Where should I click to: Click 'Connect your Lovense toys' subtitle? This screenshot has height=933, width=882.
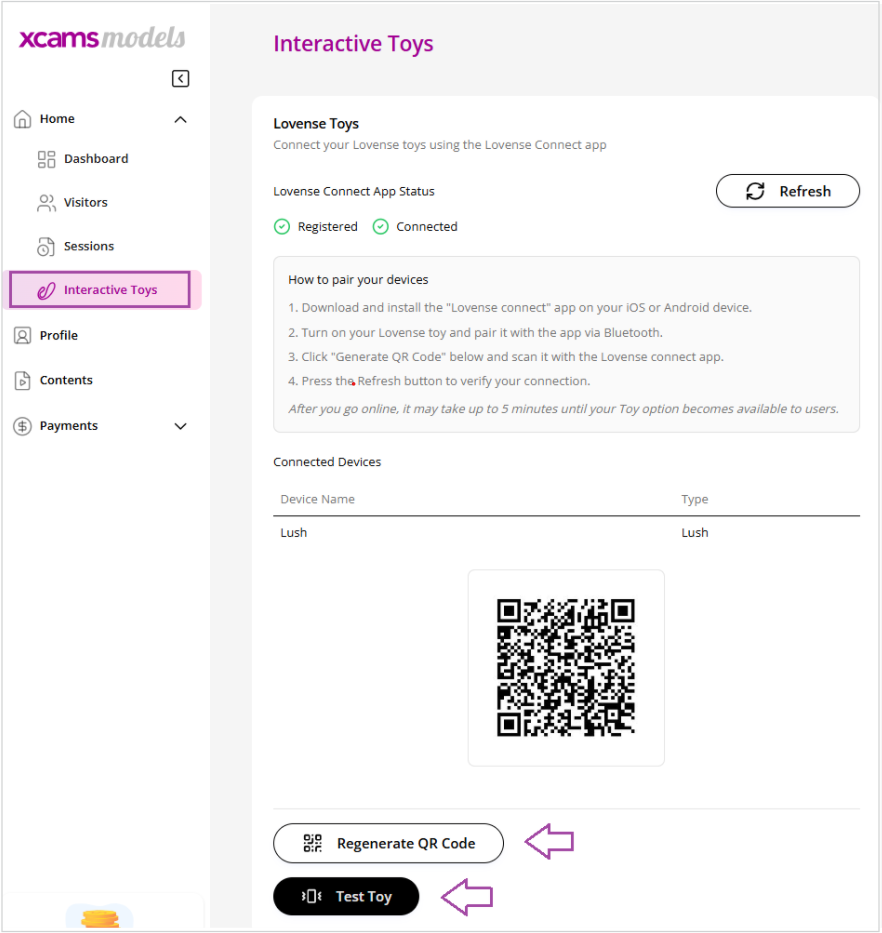[x=440, y=145]
